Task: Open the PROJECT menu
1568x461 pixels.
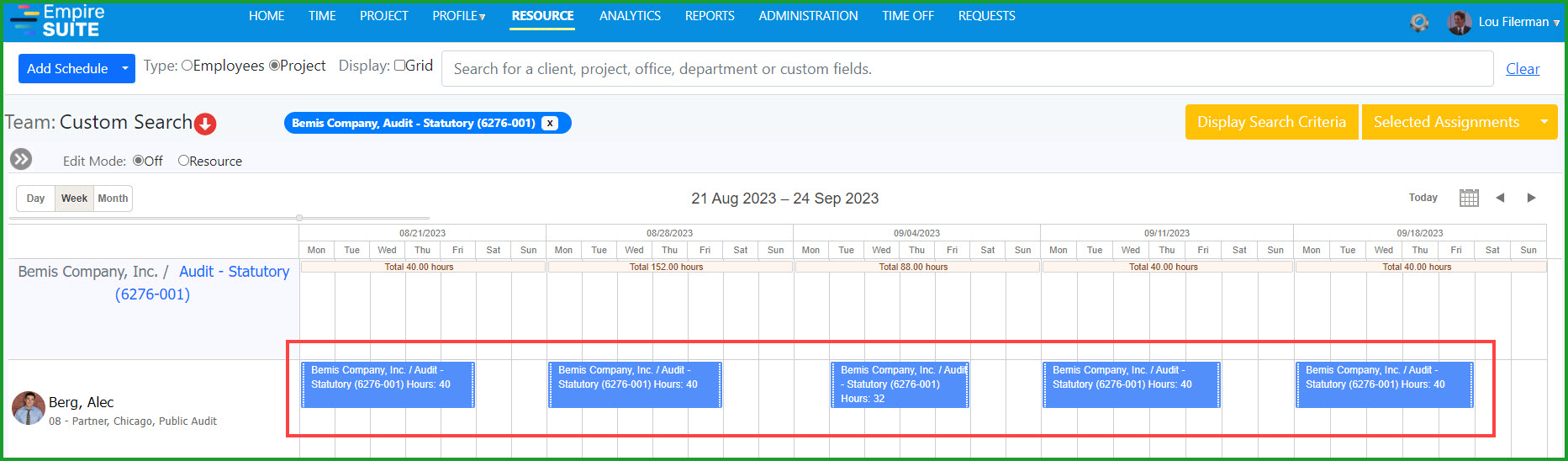Action: [384, 16]
